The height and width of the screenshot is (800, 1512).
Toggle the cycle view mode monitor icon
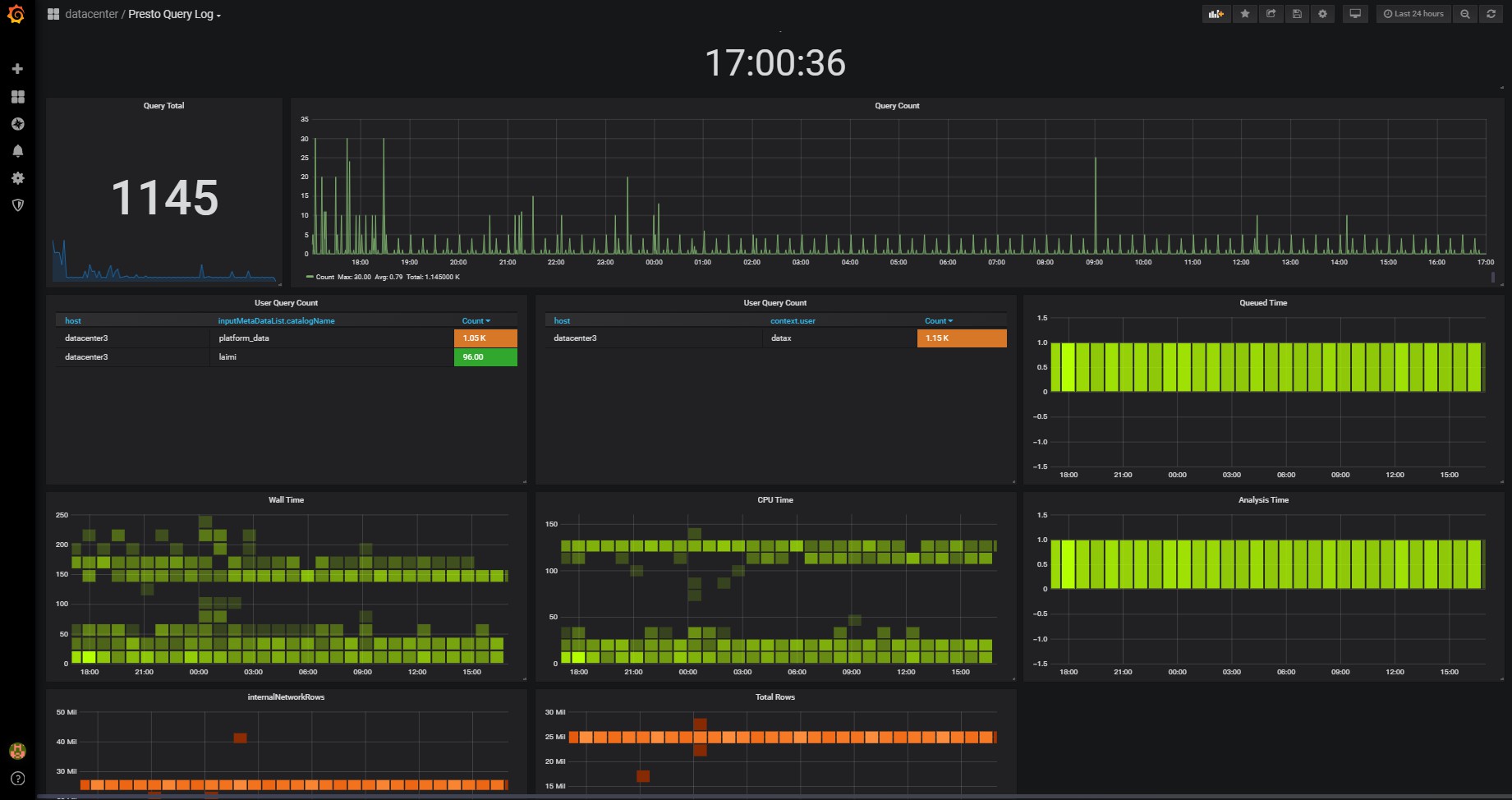tap(1355, 14)
